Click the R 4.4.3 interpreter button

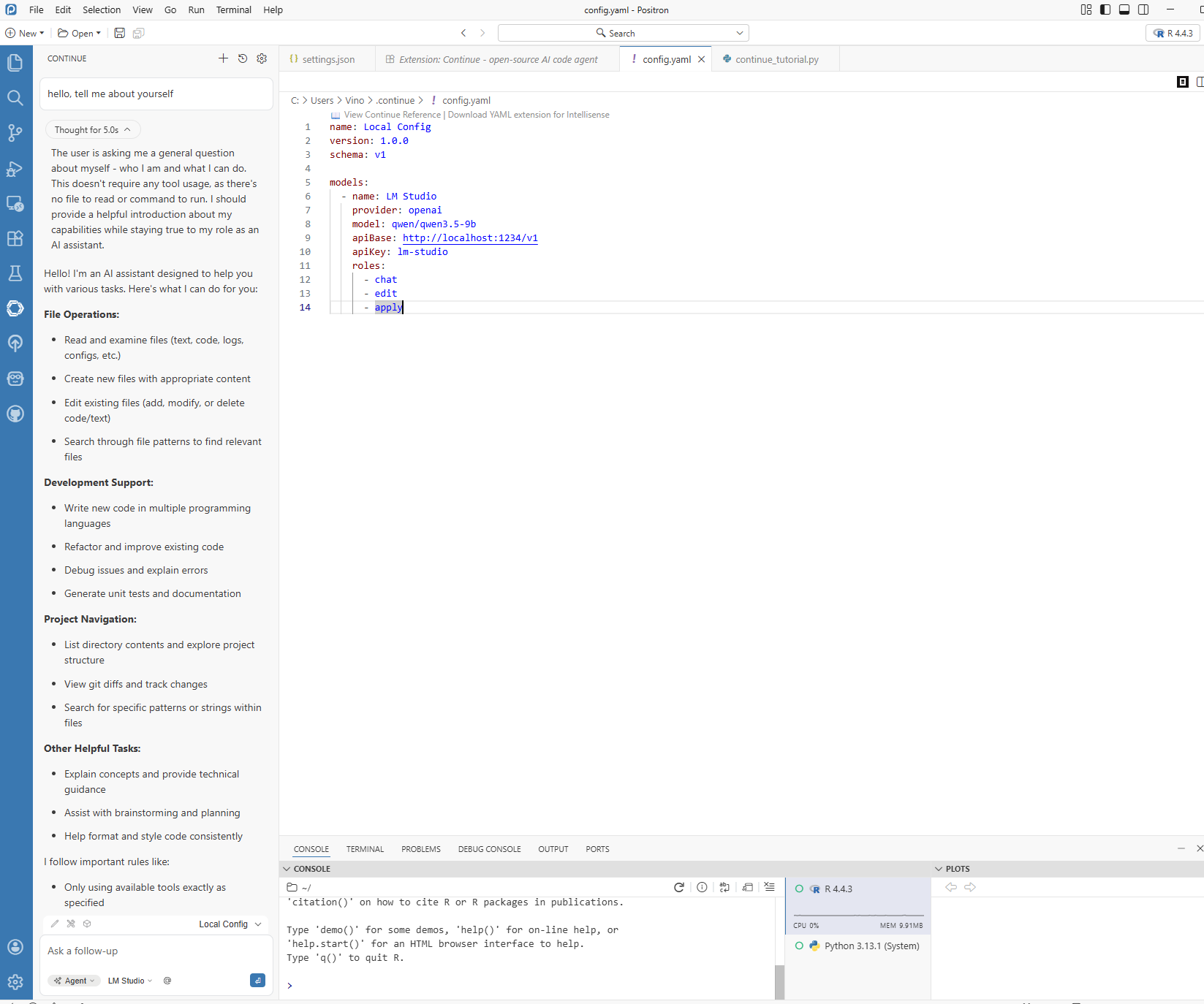pyautogui.click(x=1173, y=33)
